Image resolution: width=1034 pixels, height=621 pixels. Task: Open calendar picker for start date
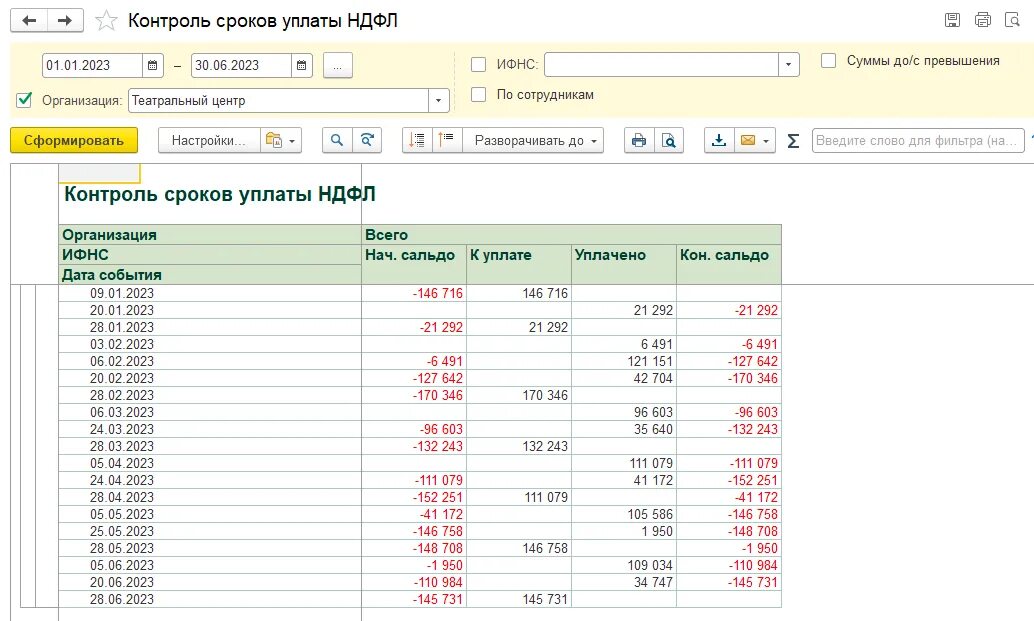pos(152,65)
